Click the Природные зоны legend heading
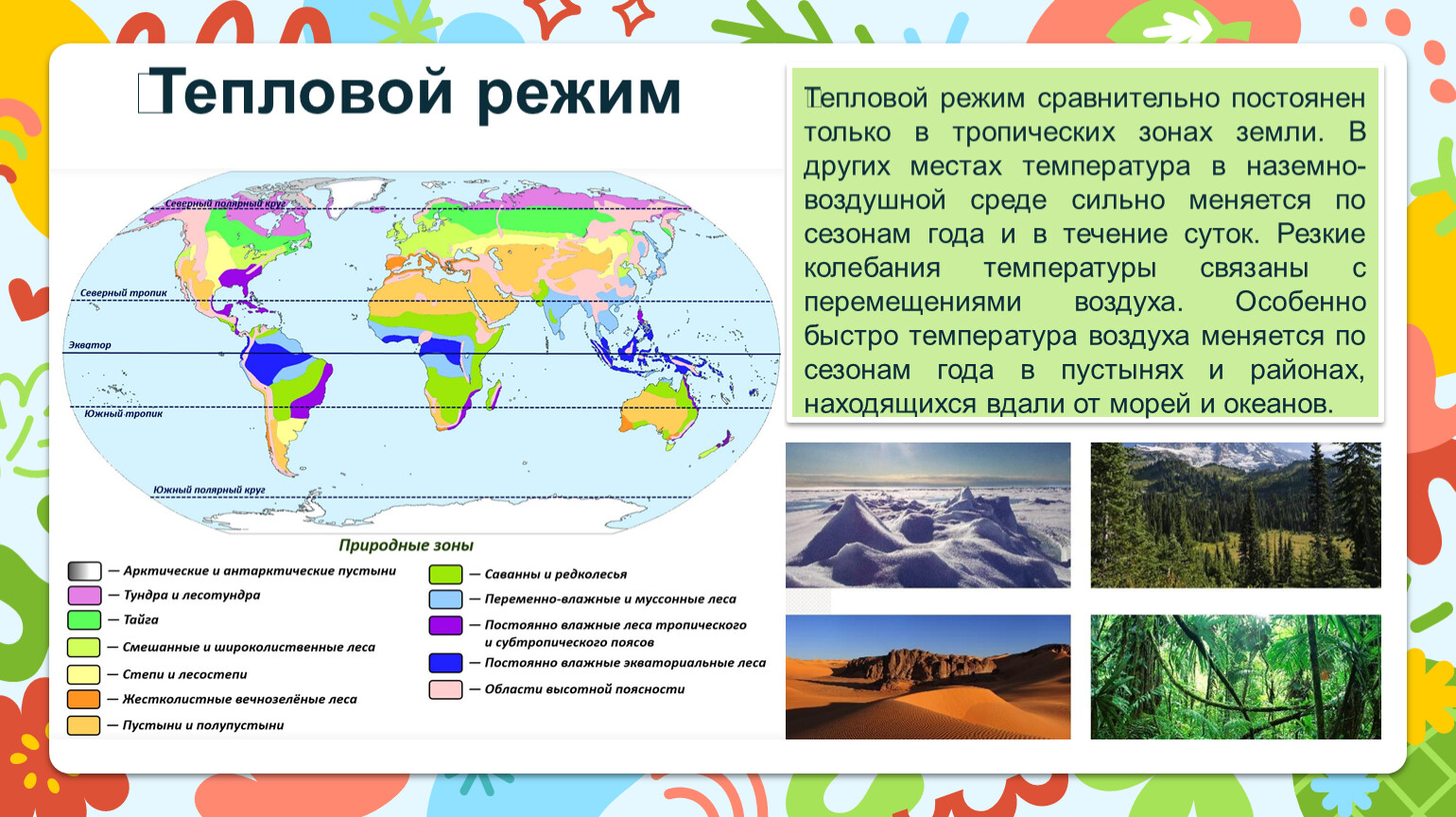Screen dimensions: 1456x817 coord(406,546)
